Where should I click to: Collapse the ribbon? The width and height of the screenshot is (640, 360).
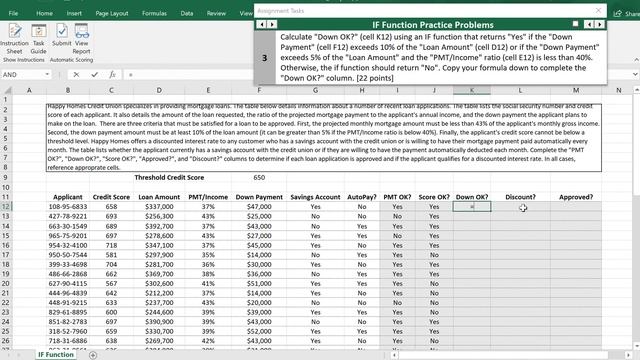coord(636,60)
